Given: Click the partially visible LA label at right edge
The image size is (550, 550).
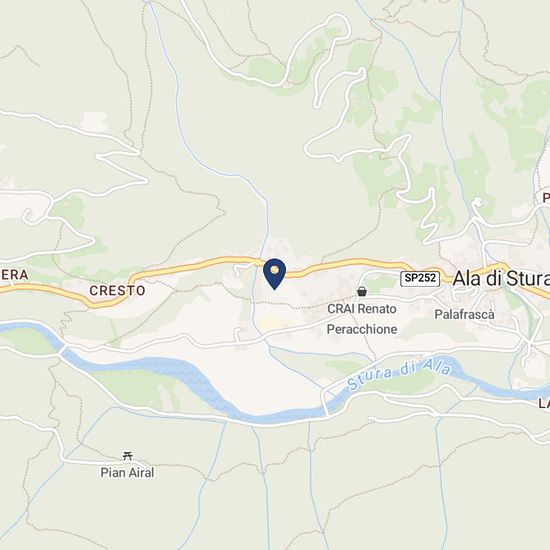Looking at the screenshot, I should [x=544, y=404].
